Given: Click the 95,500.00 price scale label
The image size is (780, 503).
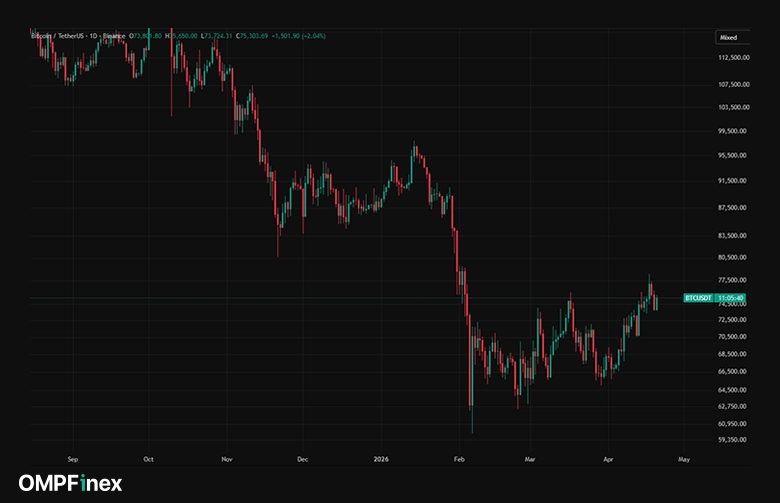Looking at the screenshot, I should [x=734, y=155].
